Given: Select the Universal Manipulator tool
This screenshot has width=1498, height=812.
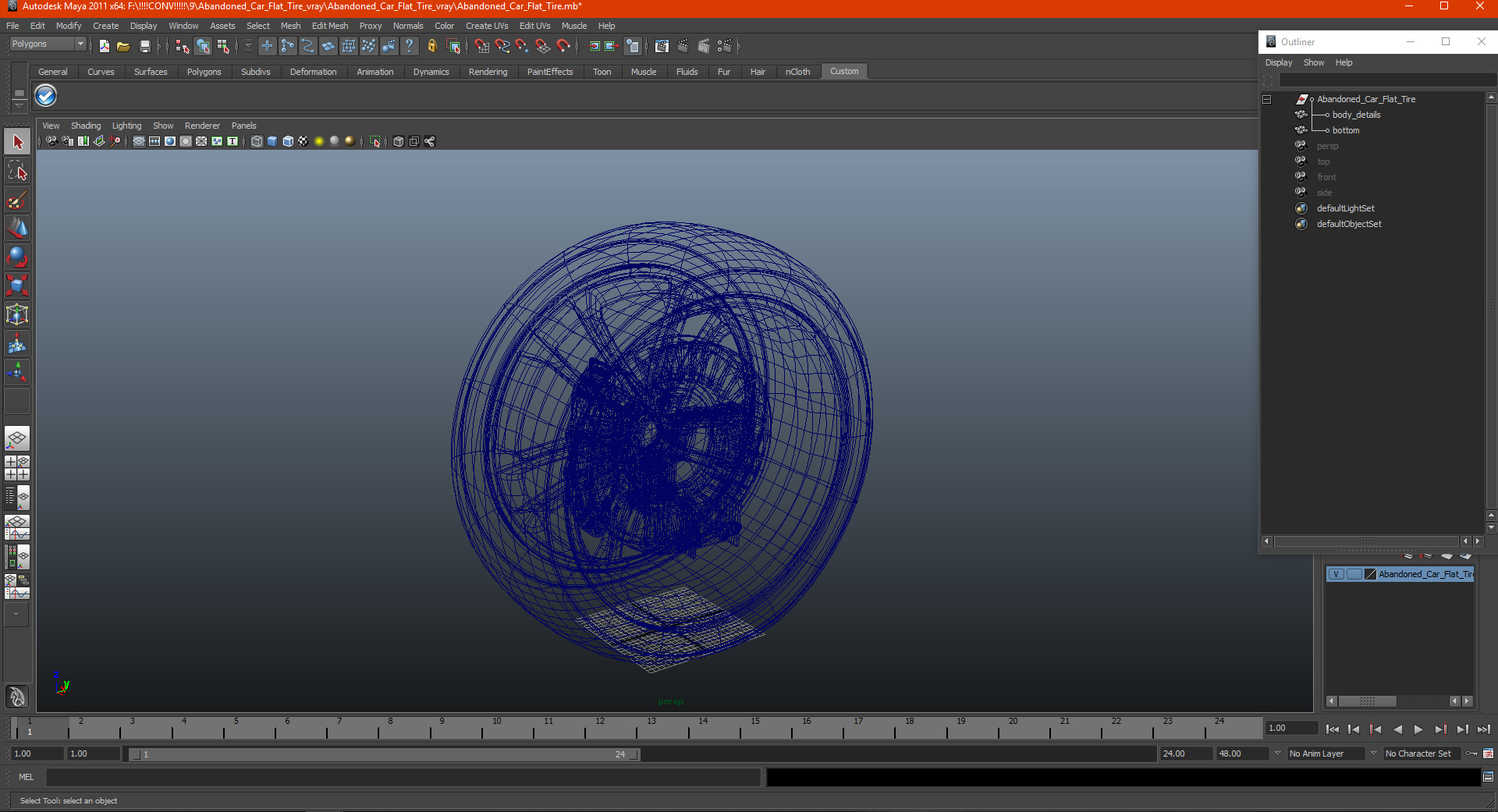Looking at the screenshot, I should coord(17,314).
